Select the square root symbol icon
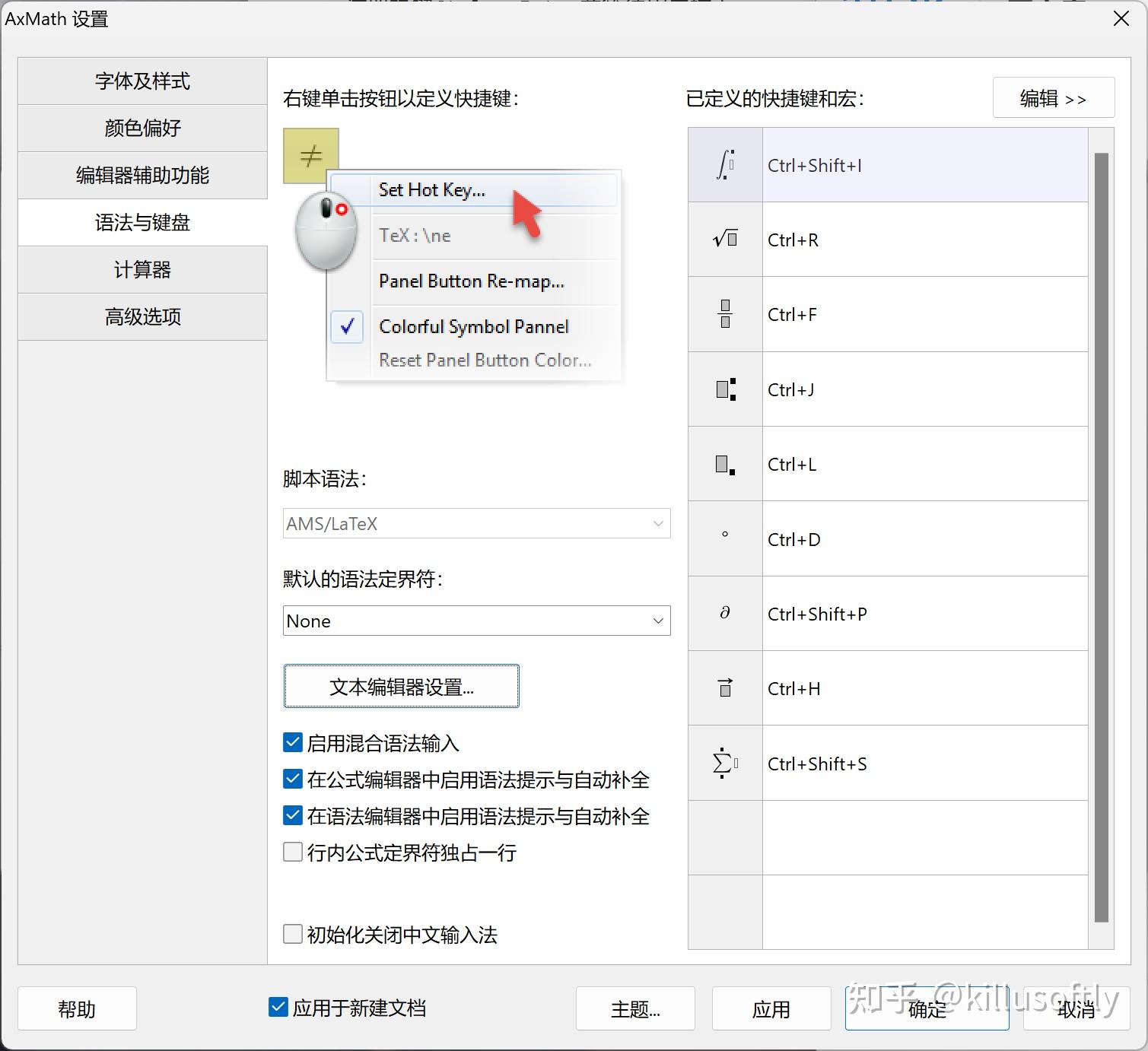The height and width of the screenshot is (1051, 1148). (x=724, y=239)
